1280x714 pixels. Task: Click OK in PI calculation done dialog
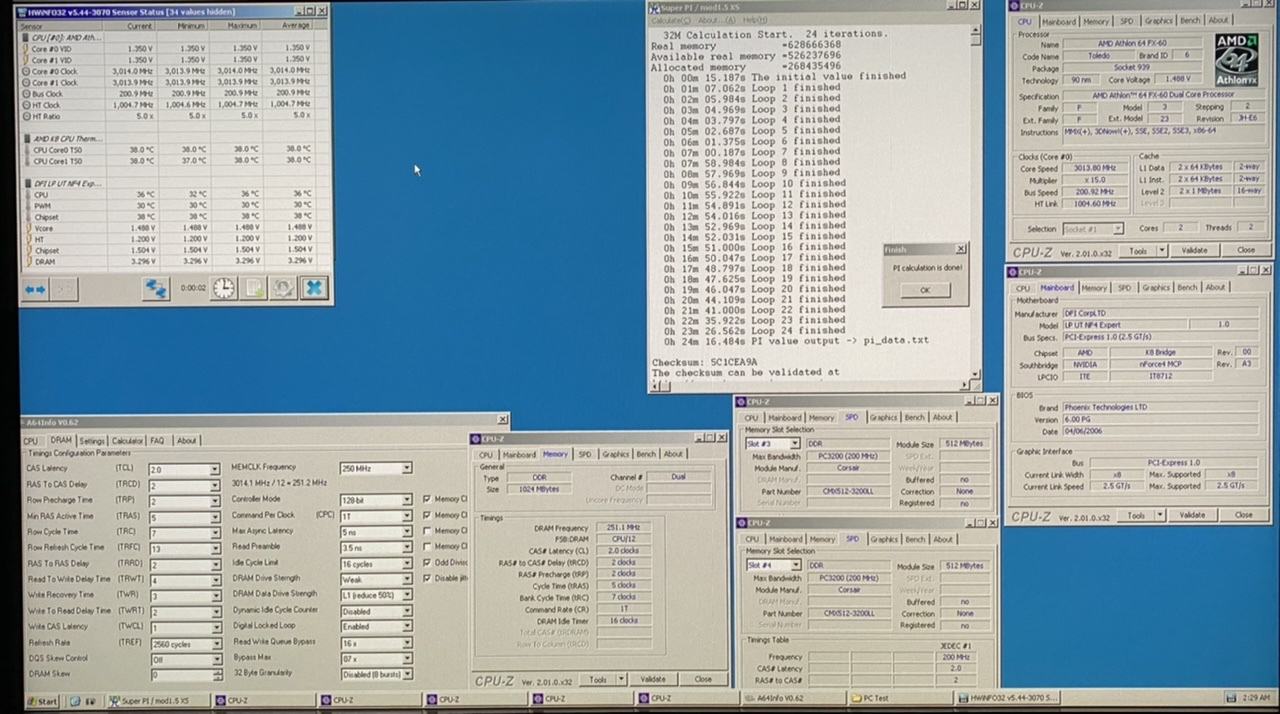[924, 290]
